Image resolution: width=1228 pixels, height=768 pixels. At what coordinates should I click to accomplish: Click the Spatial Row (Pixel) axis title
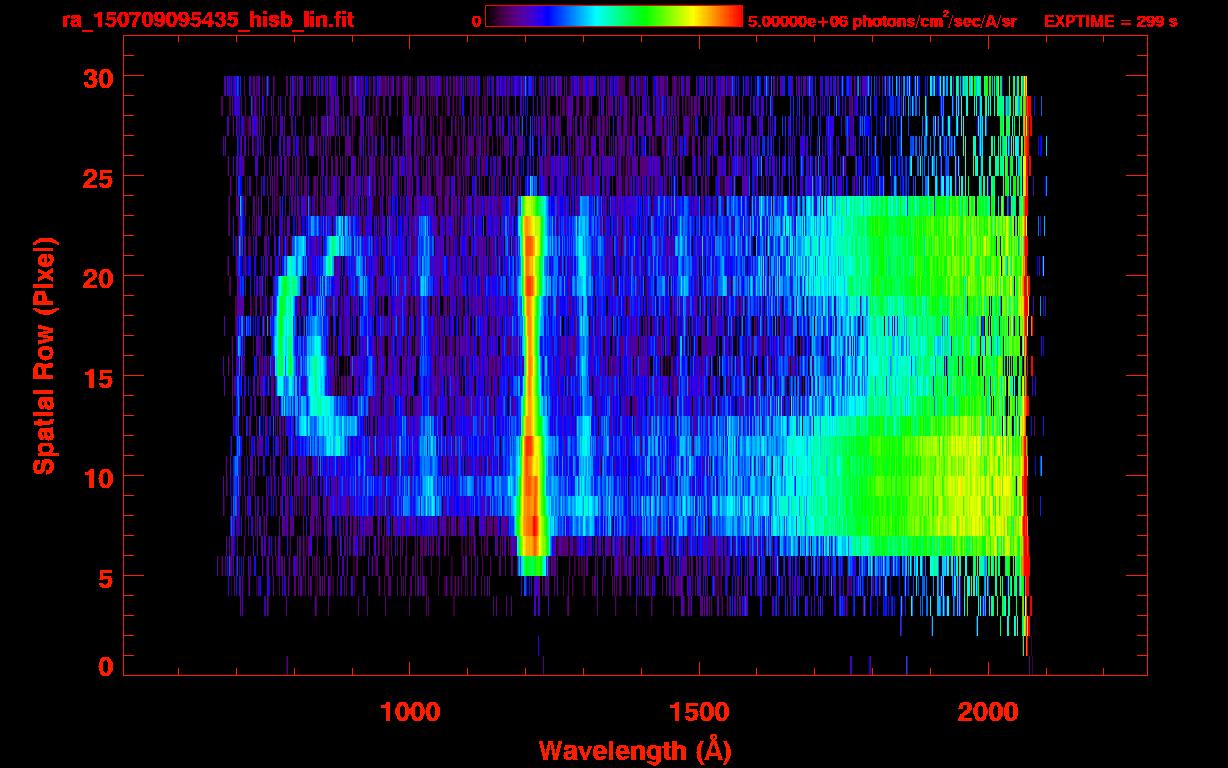[x=43, y=357]
